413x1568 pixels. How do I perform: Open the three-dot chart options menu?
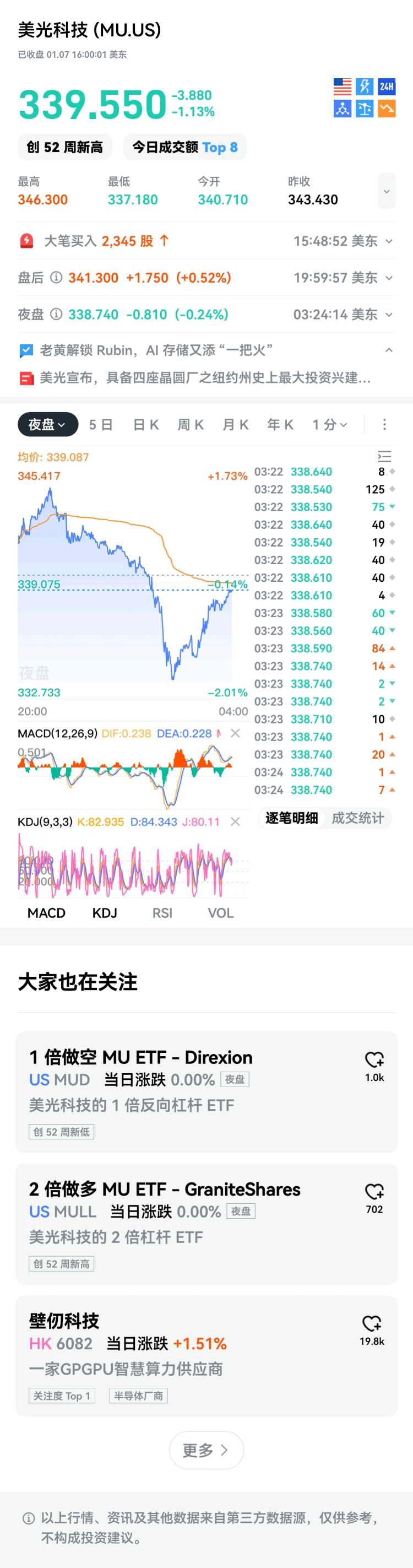click(384, 424)
